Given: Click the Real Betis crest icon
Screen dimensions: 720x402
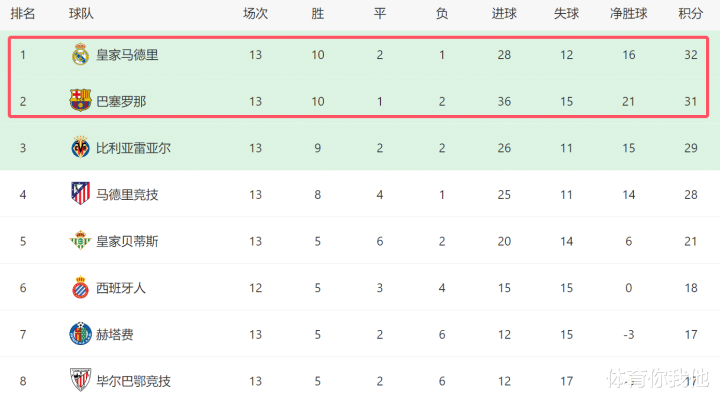Looking at the screenshot, I should point(80,241).
